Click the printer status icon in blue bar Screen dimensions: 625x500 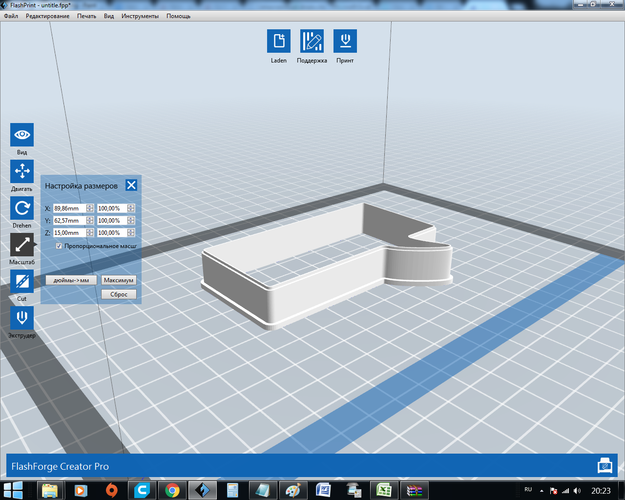click(605, 466)
